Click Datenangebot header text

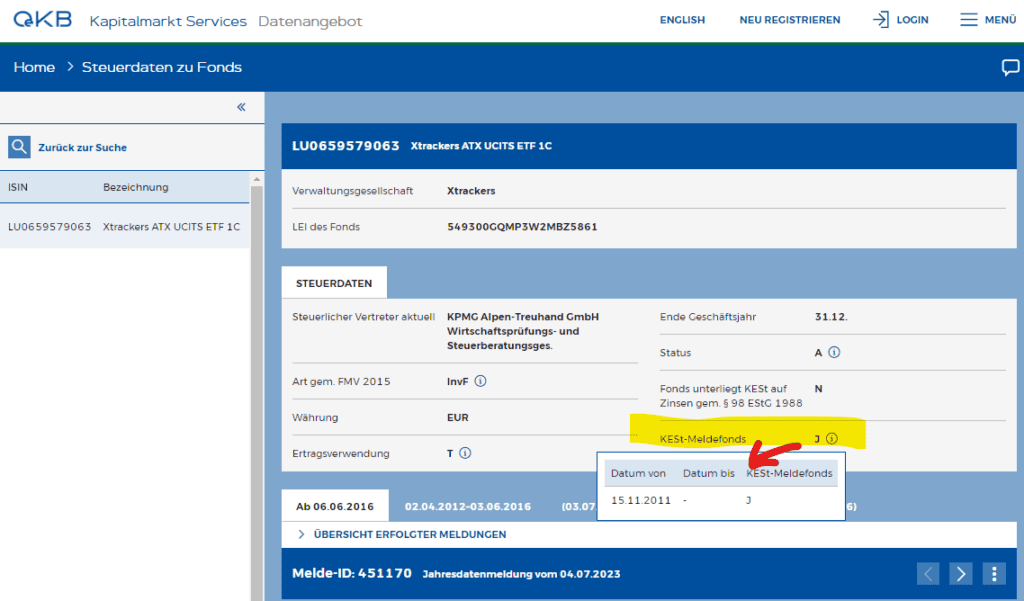point(310,21)
